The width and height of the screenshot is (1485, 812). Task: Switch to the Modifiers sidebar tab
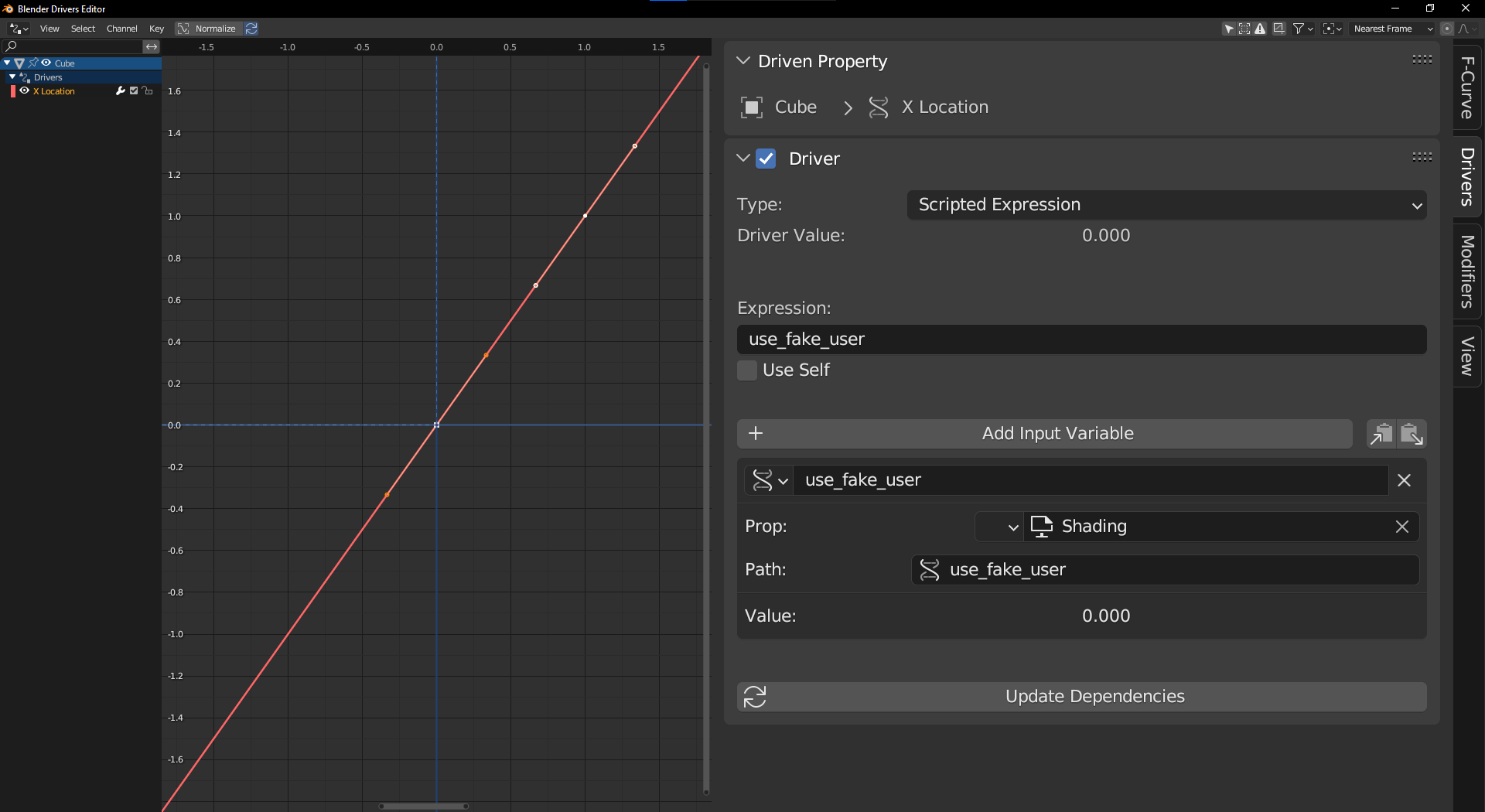(1467, 271)
